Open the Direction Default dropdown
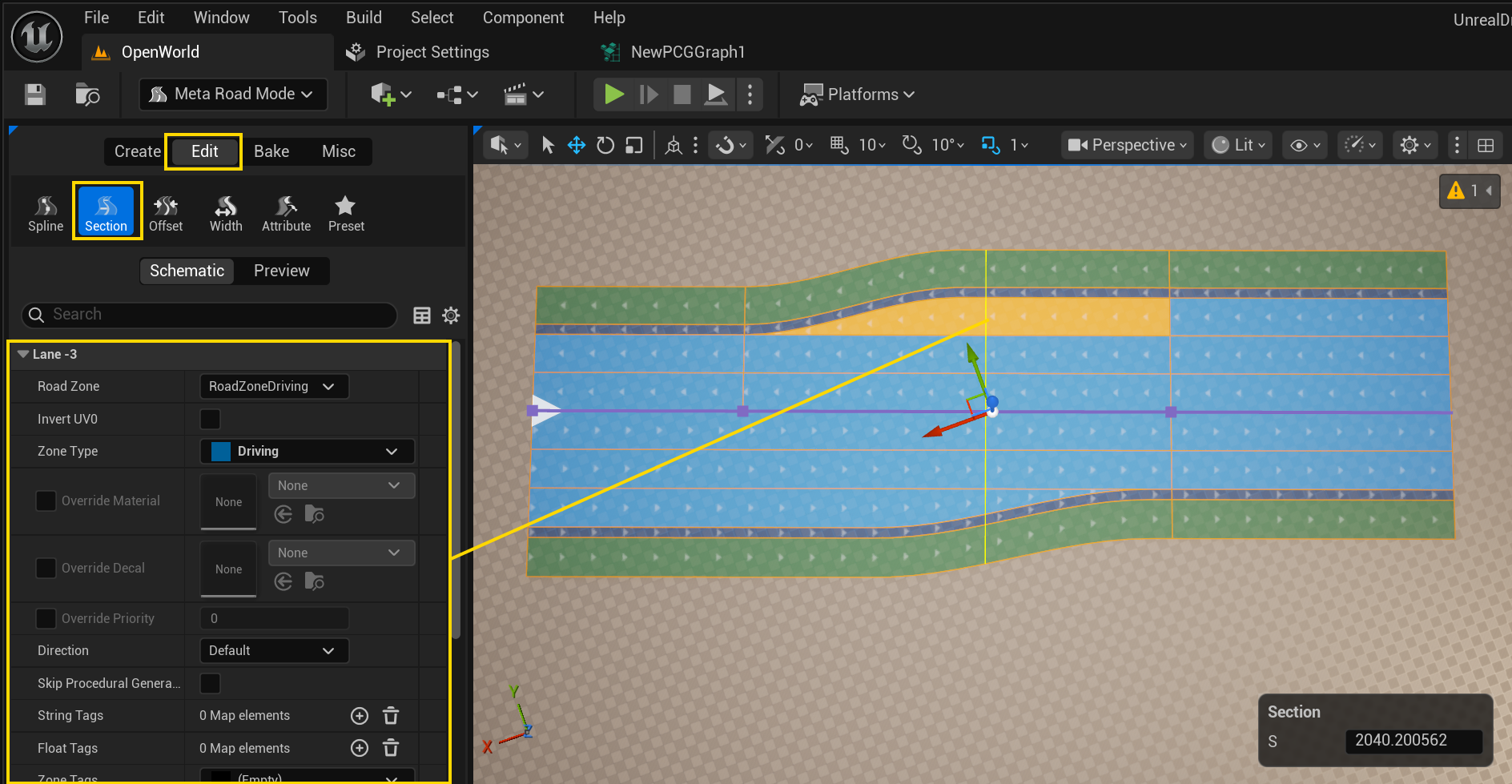Image resolution: width=1512 pixels, height=784 pixels. [x=273, y=651]
